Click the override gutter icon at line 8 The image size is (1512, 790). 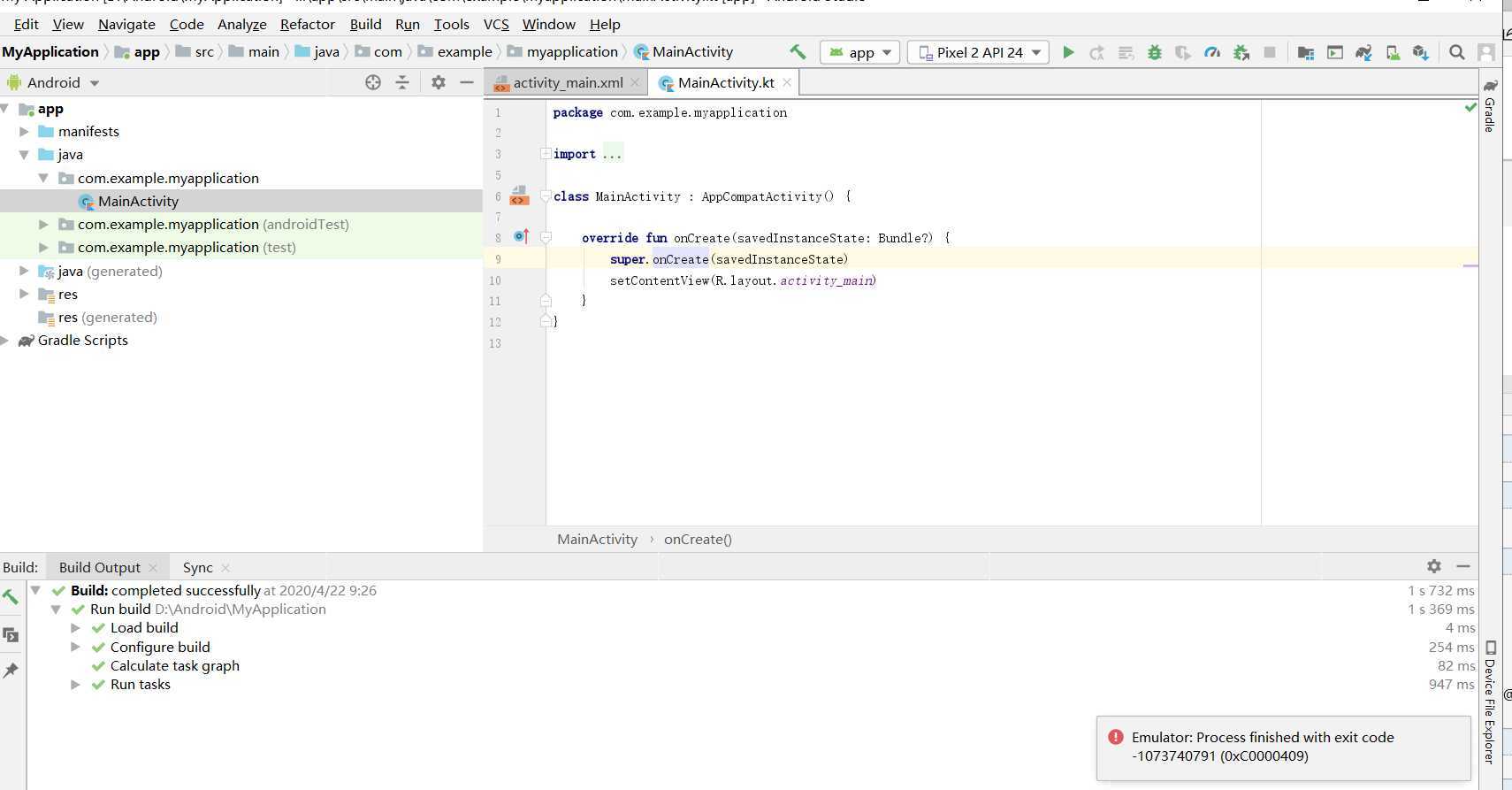[x=521, y=236]
